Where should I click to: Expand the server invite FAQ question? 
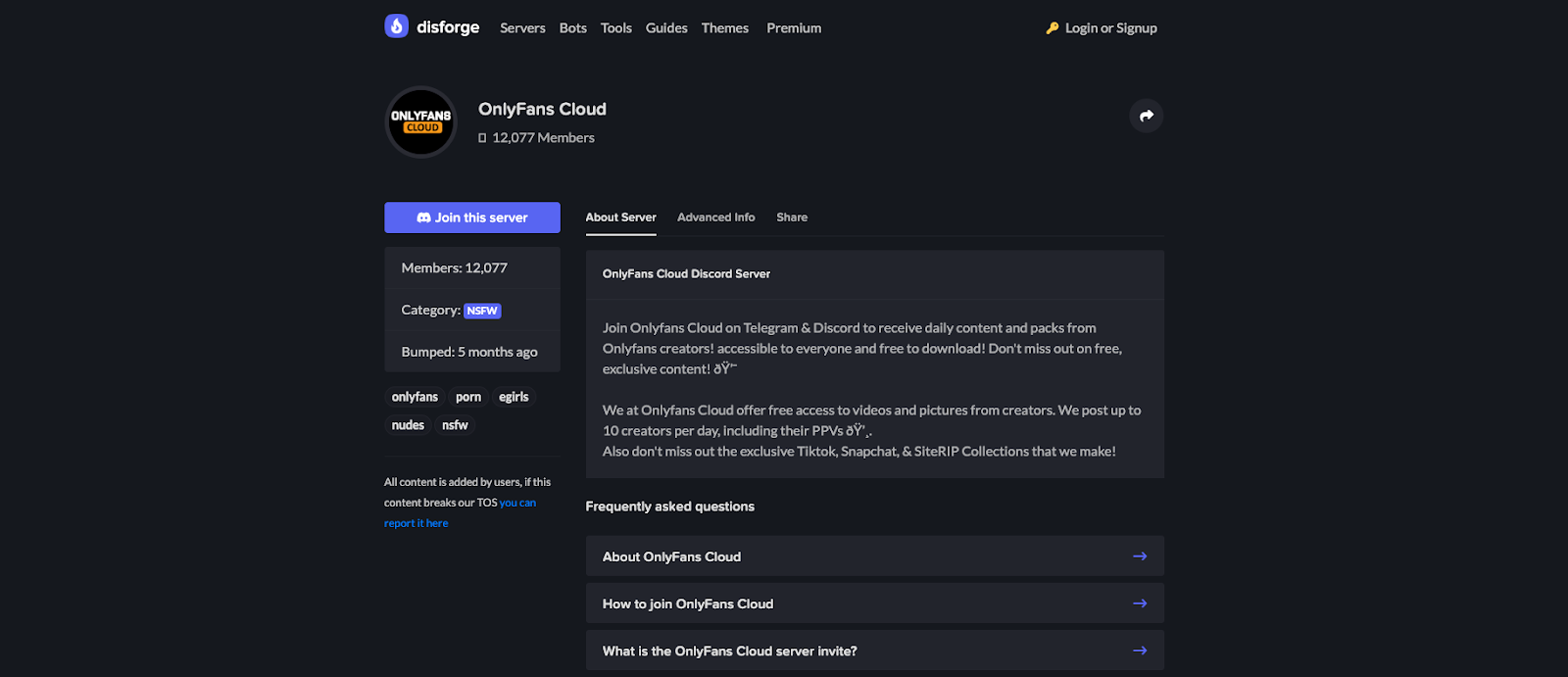[x=875, y=651]
